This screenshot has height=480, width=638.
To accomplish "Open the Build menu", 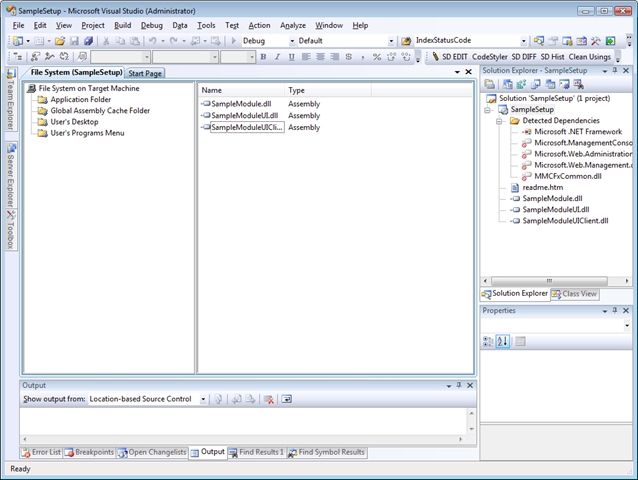I will point(122,25).
